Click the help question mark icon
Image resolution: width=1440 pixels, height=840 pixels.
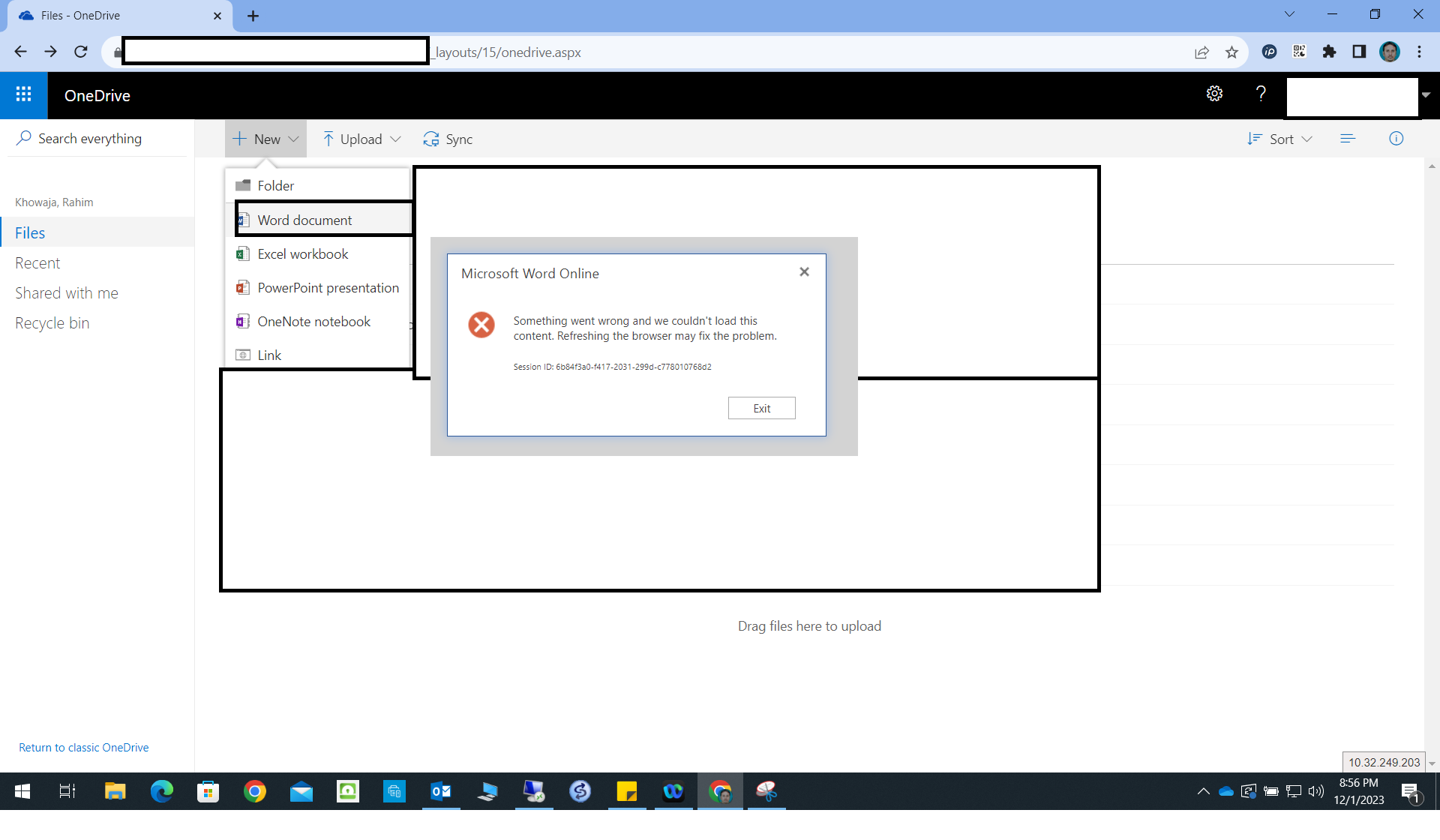click(1261, 94)
